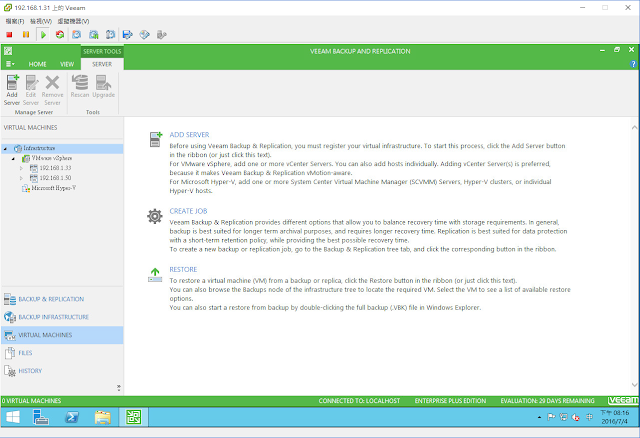Open the 檢視(W) menu
This screenshot has width=640, height=438.
click(x=41, y=21)
